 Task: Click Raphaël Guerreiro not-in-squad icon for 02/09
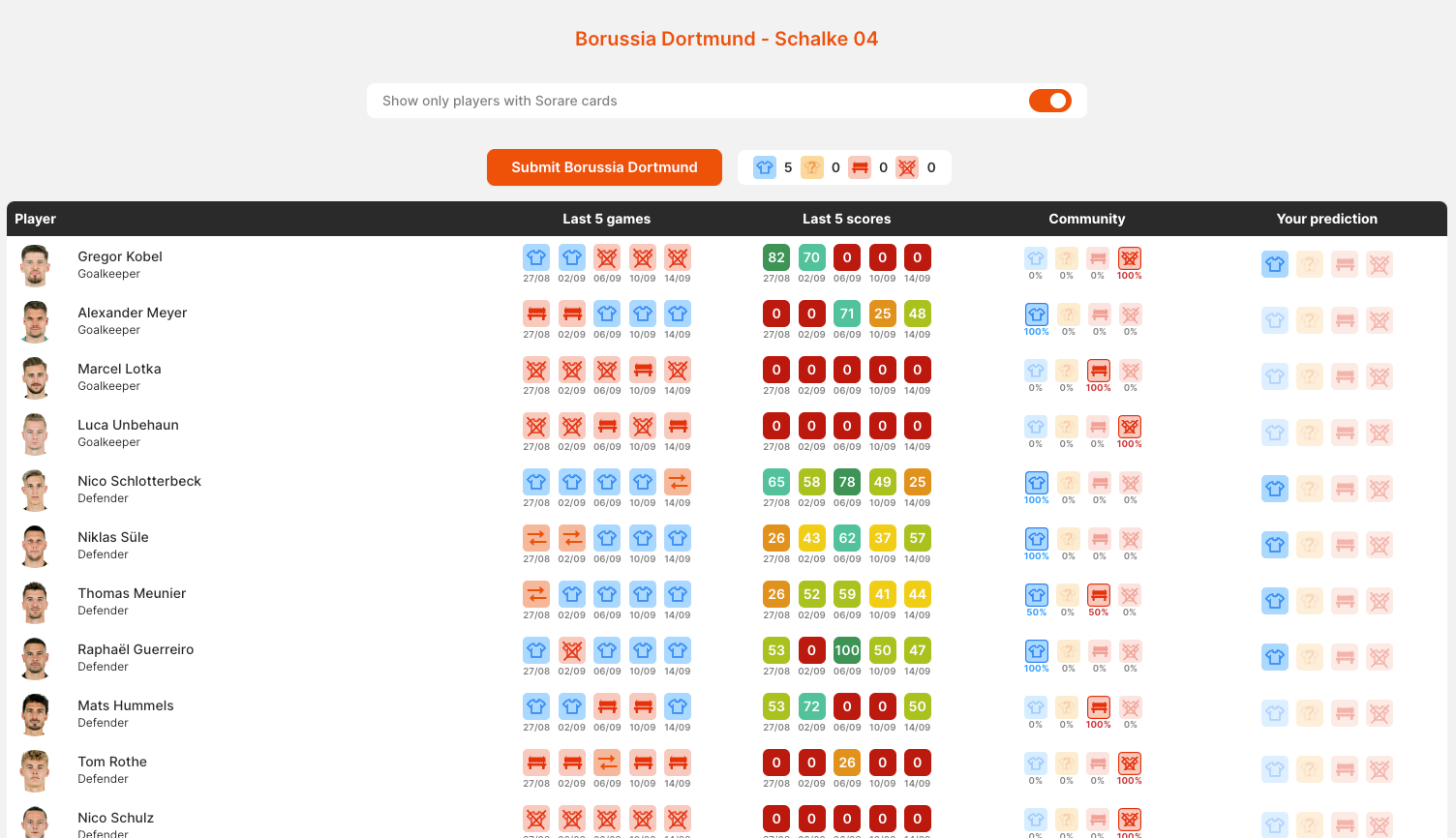(x=572, y=650)
